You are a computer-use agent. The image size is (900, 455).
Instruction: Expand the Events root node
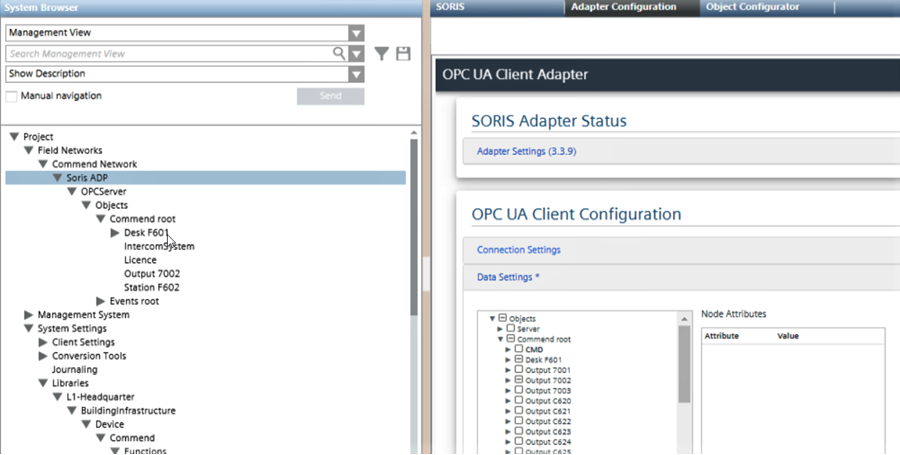[101, 301]
